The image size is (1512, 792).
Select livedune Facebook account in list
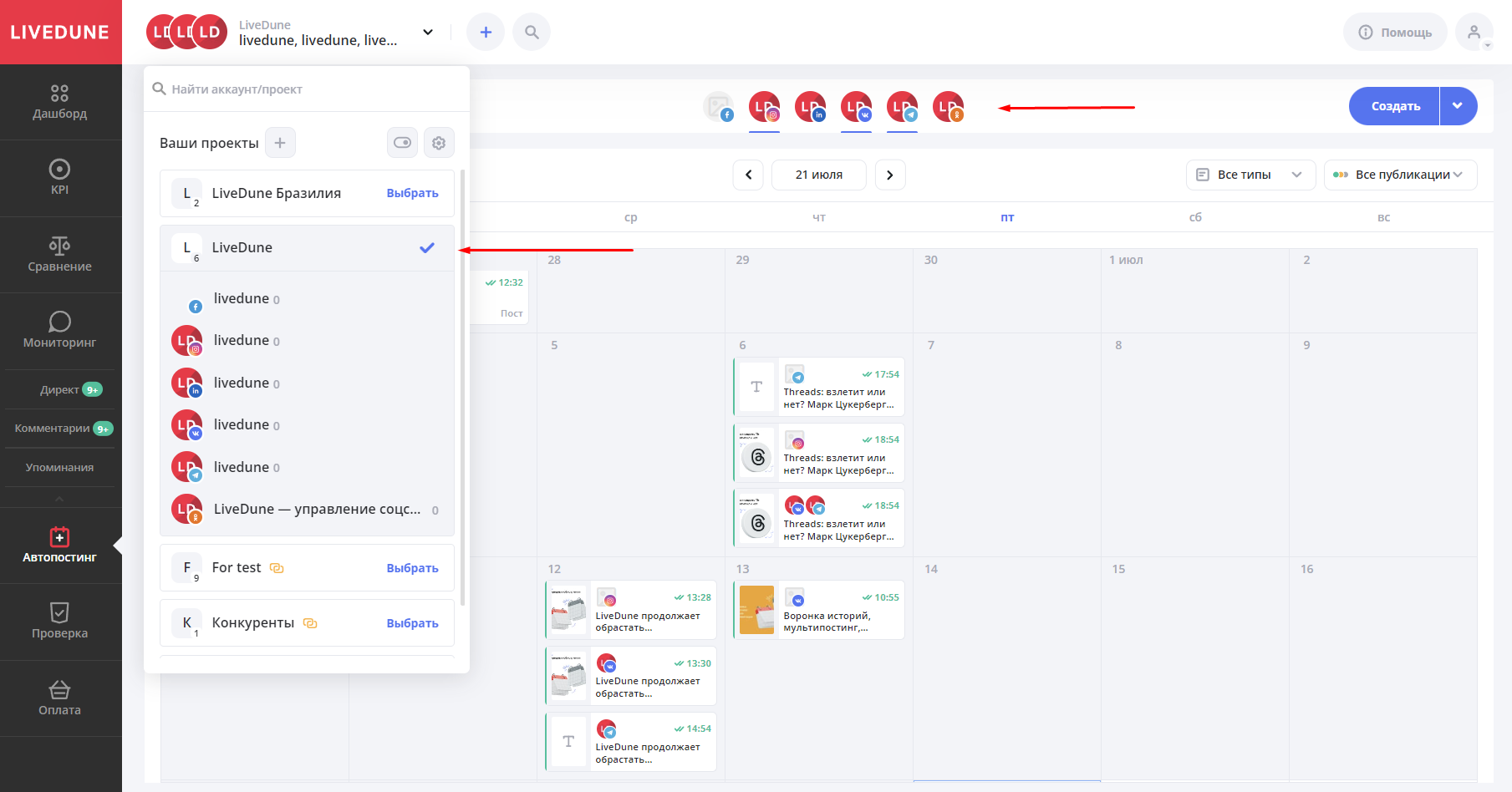(x=307, y=299)
